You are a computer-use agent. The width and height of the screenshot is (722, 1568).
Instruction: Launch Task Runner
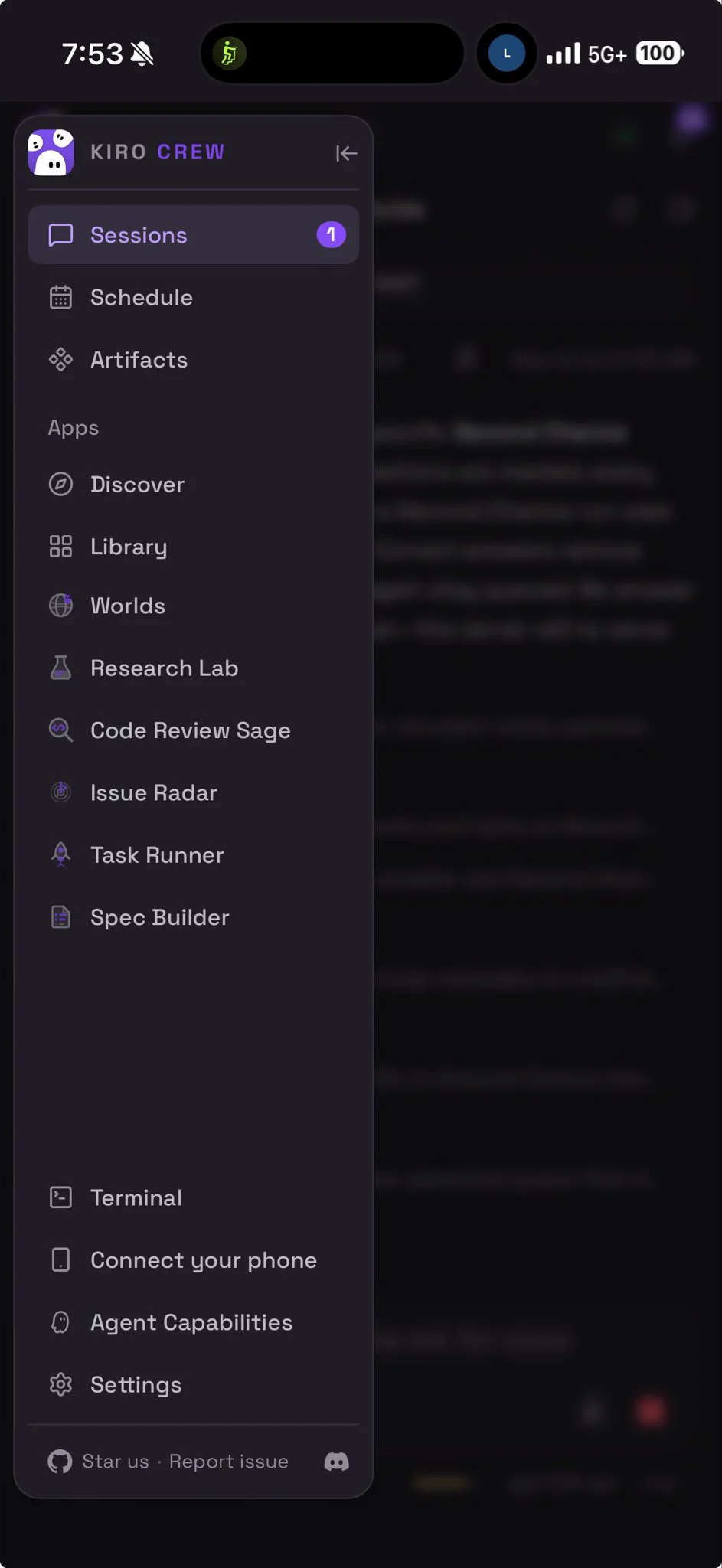point(194,854)
